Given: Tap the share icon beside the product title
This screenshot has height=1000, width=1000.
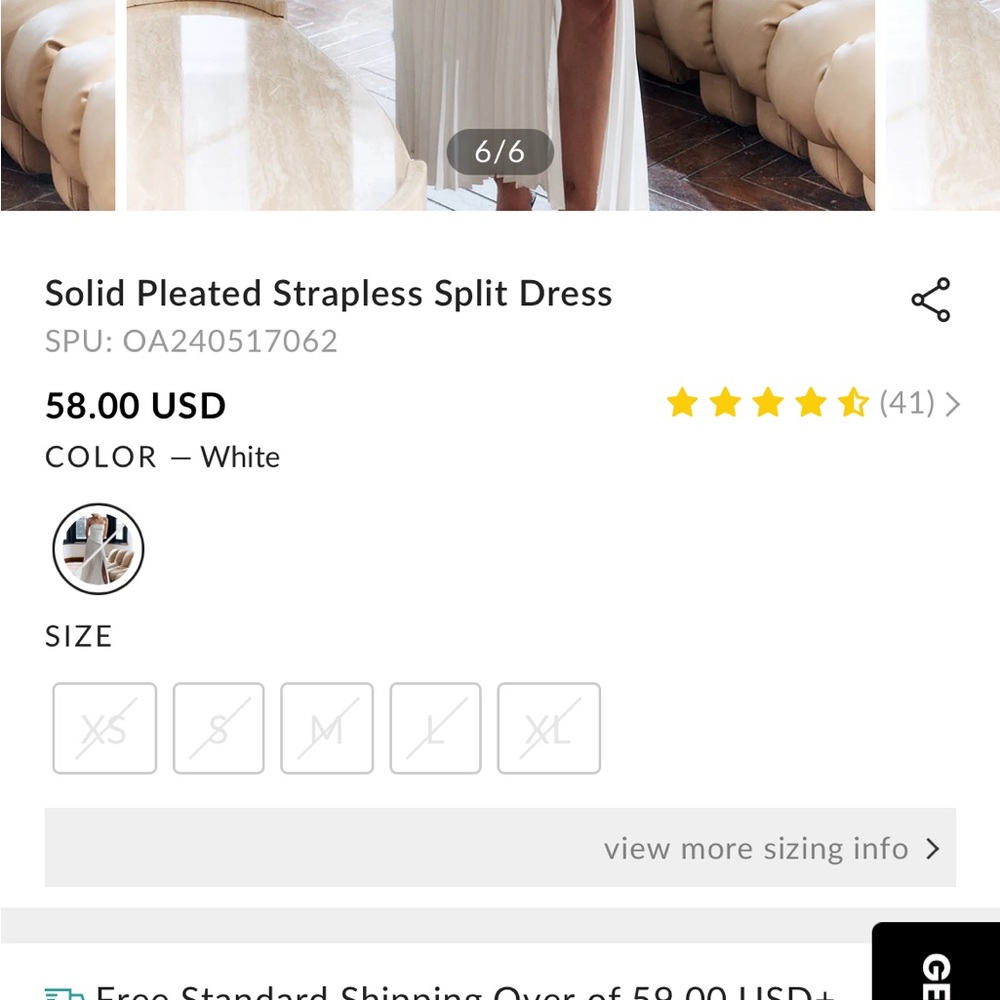Looking at the screenshot, I should [930, 300].
